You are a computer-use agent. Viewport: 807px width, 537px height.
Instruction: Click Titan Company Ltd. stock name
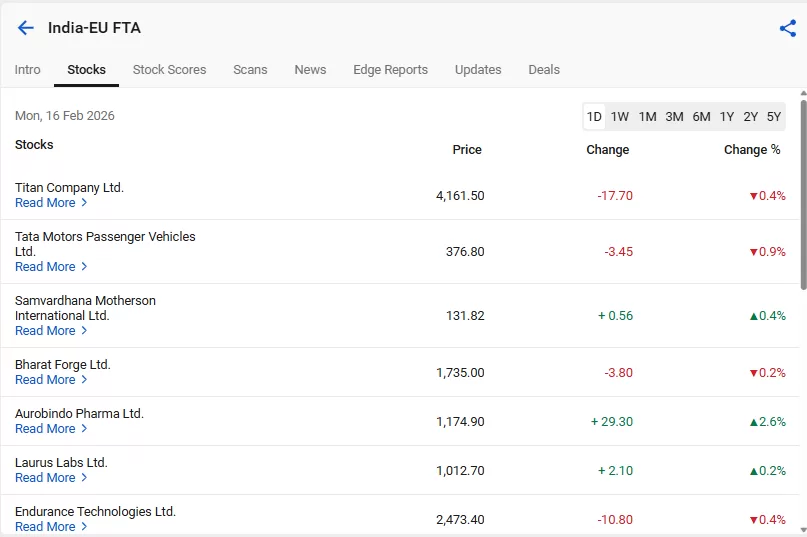[x=69, y=188]
